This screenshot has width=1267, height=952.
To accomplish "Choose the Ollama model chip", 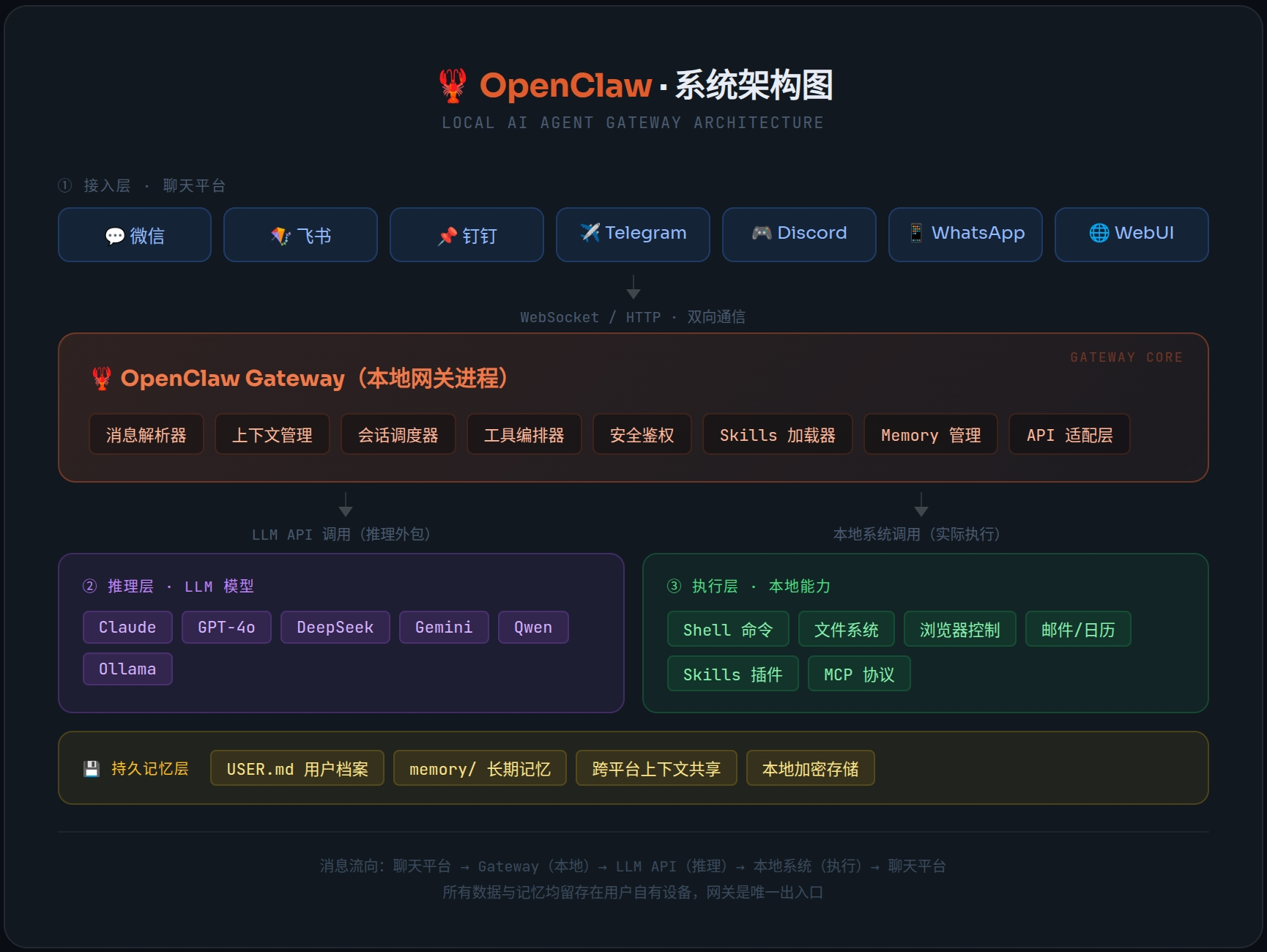I will (127, 669).
